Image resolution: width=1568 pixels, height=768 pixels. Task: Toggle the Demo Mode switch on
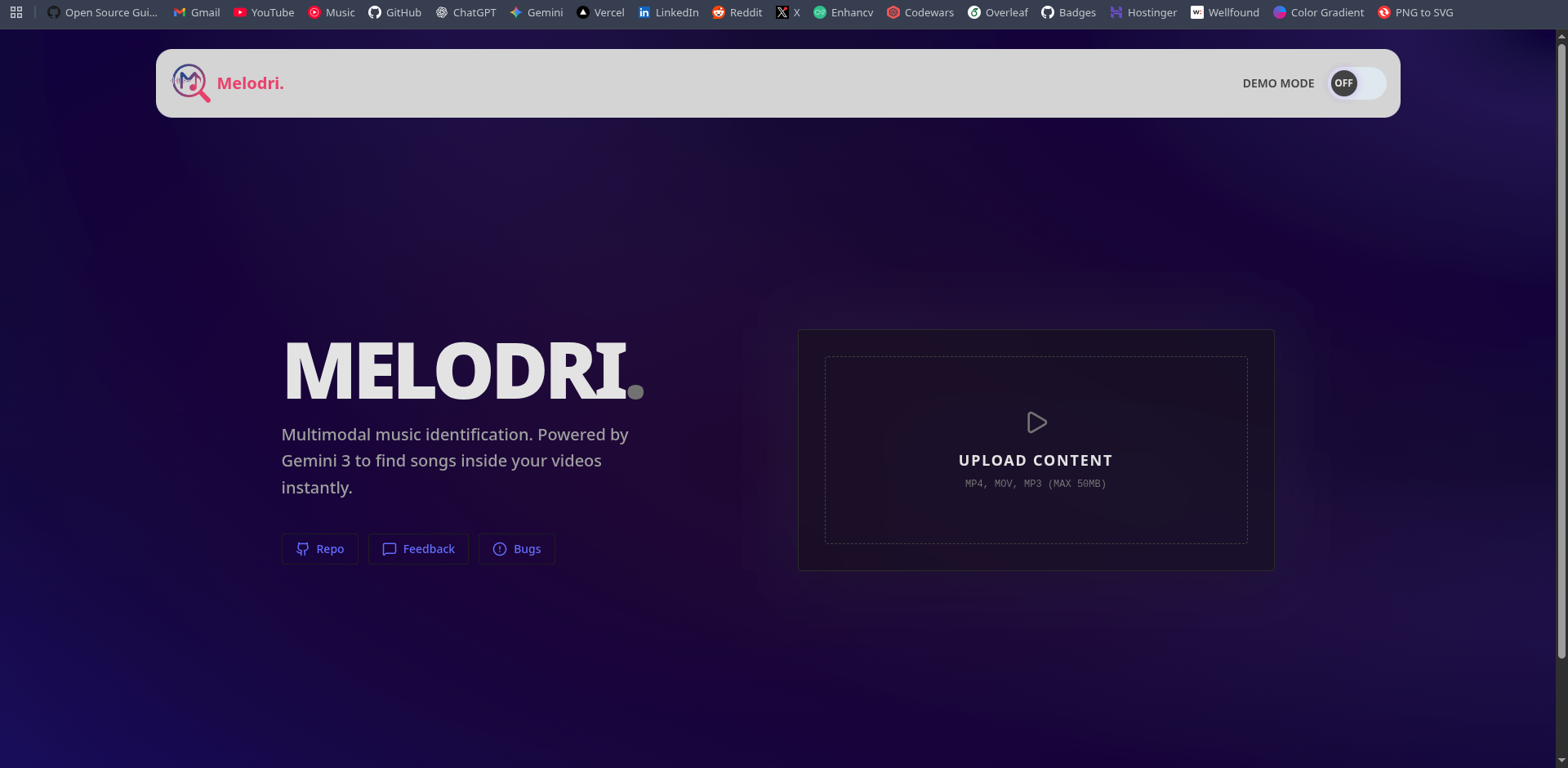[x=1356, y=83]
